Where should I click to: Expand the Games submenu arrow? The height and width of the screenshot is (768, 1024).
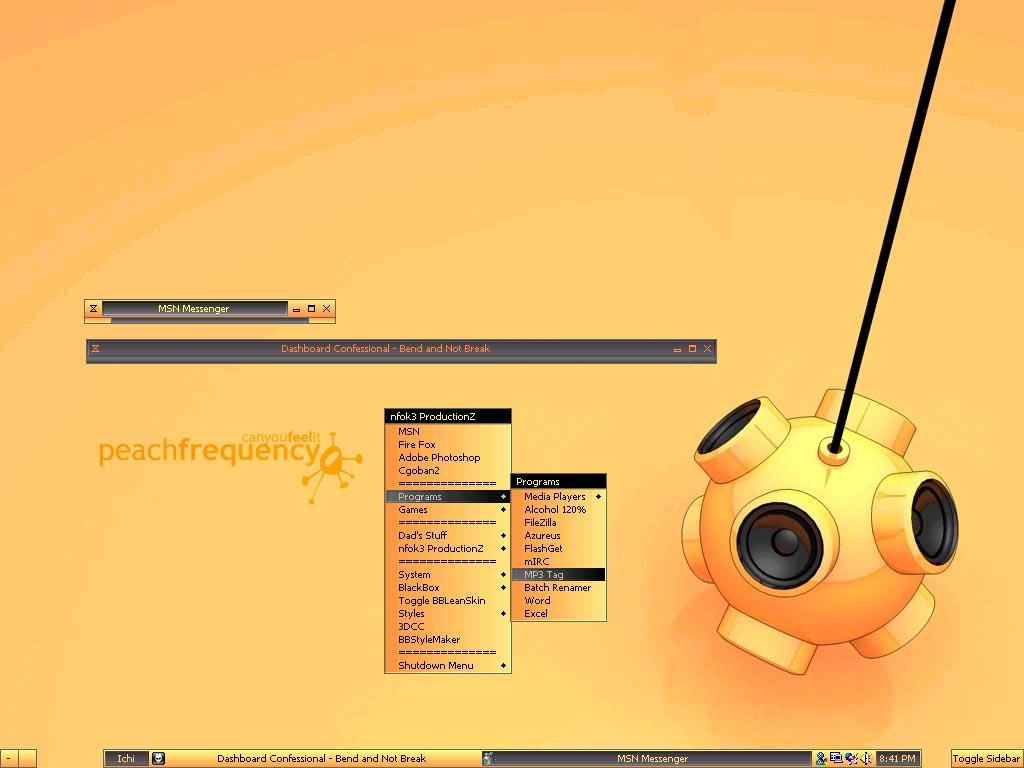(504, 510)
